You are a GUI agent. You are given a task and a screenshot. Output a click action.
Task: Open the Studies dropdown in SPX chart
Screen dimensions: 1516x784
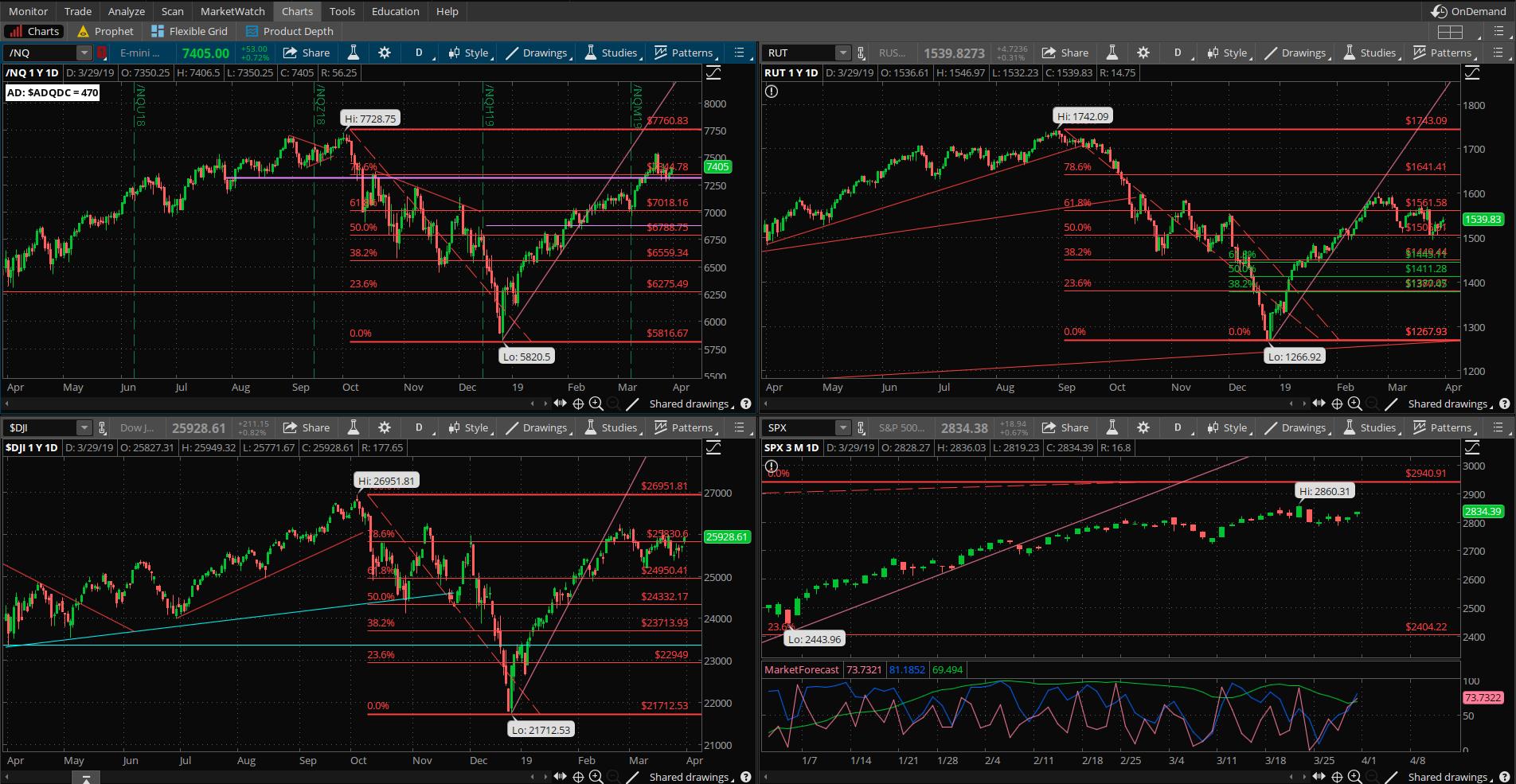tap(1370, 427)
